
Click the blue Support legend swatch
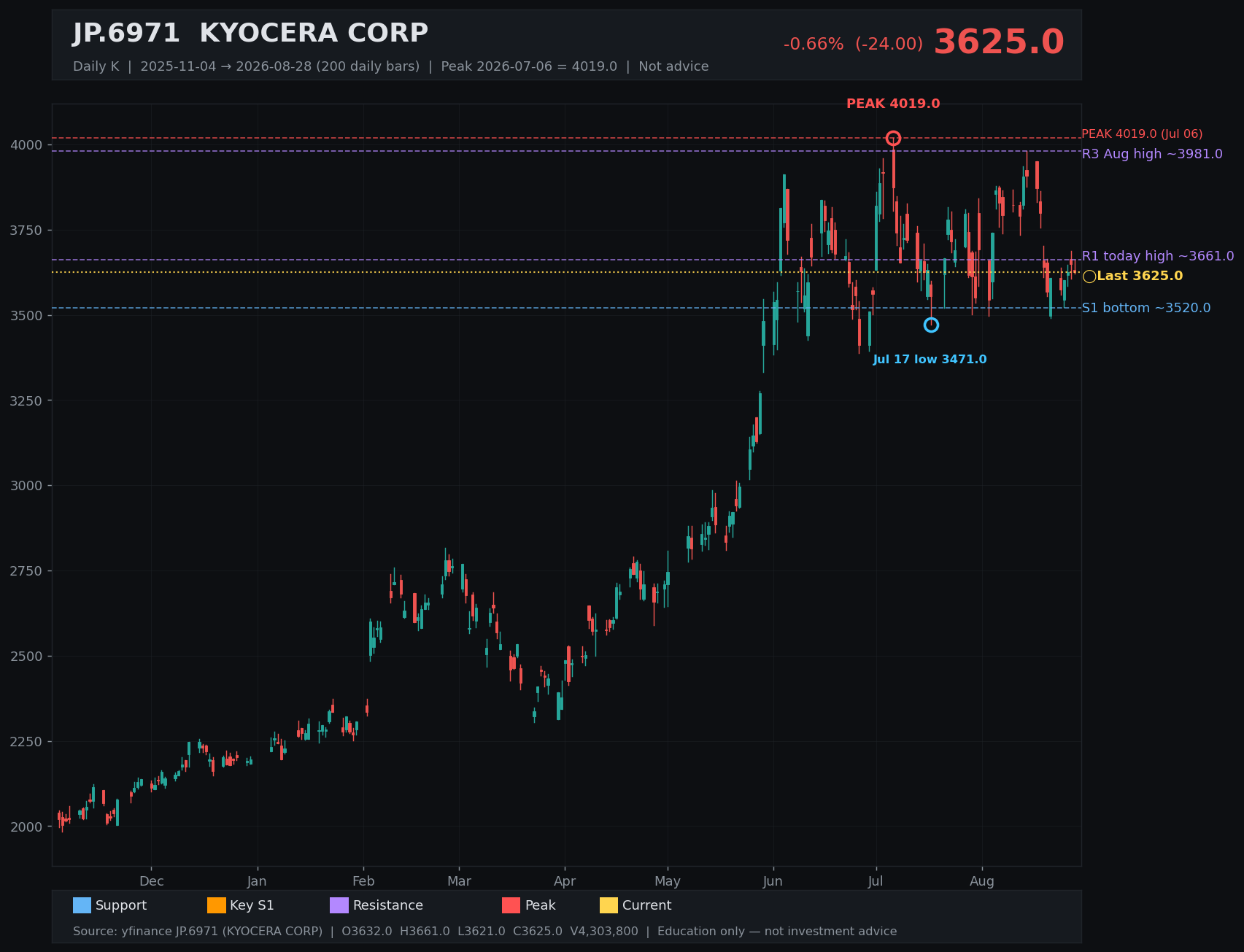[82, 905]
